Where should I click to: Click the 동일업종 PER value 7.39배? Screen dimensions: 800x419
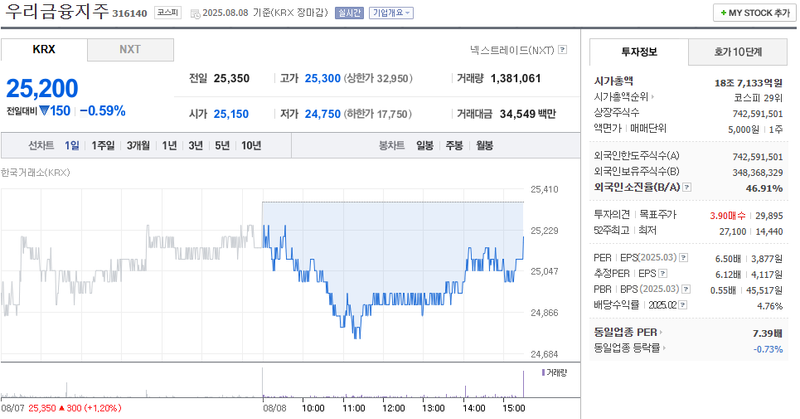point(767,333)
